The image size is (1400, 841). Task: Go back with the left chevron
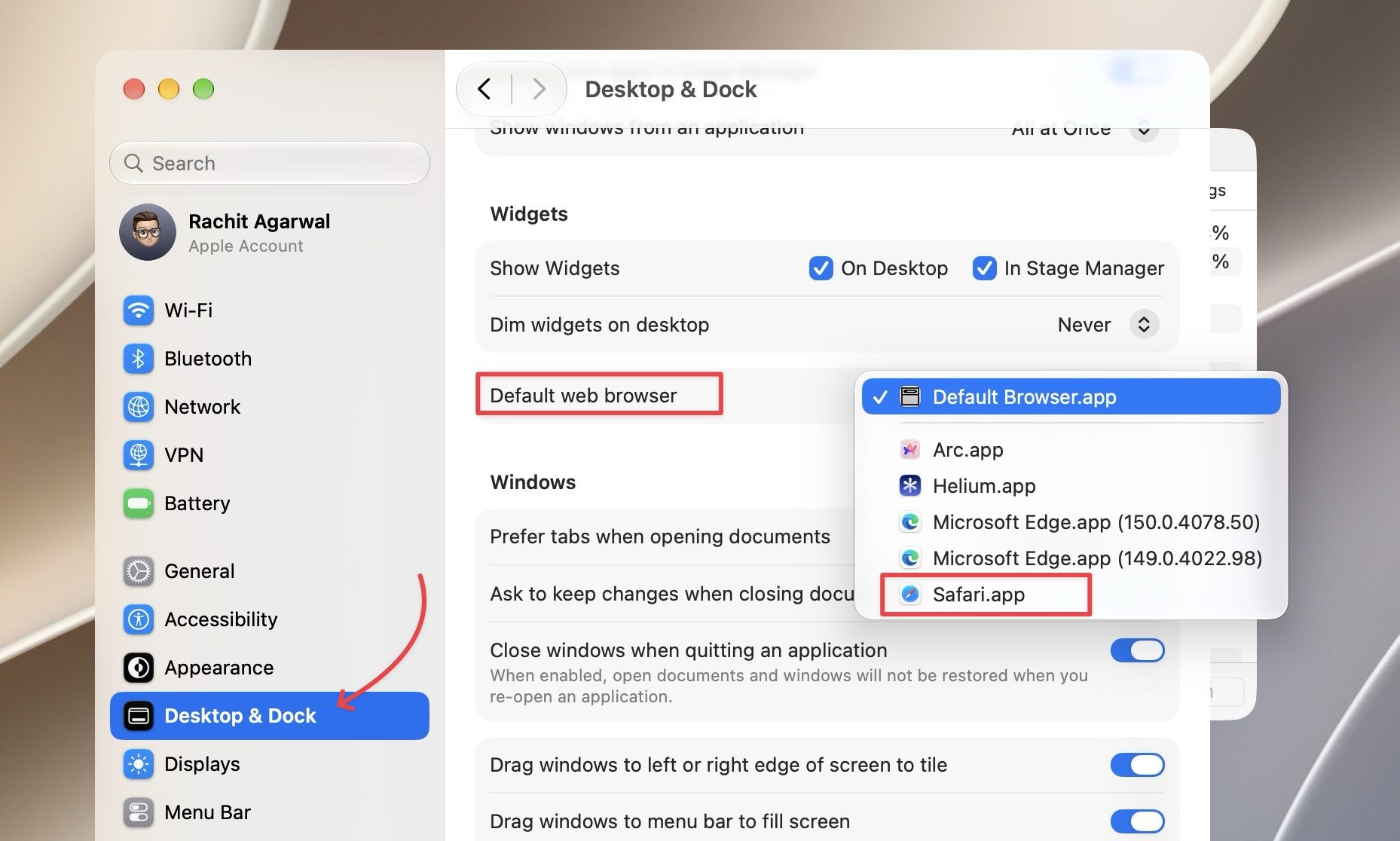tap(484, 89)
